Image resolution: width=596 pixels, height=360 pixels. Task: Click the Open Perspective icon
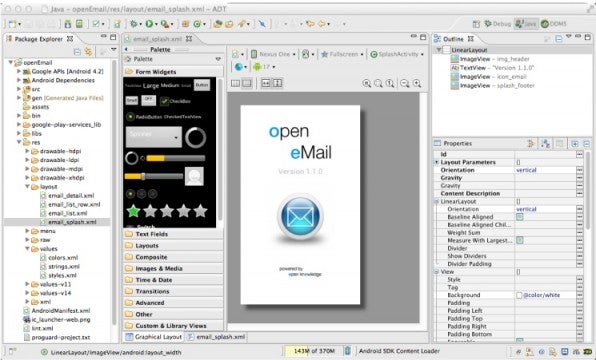coord(476,24)
